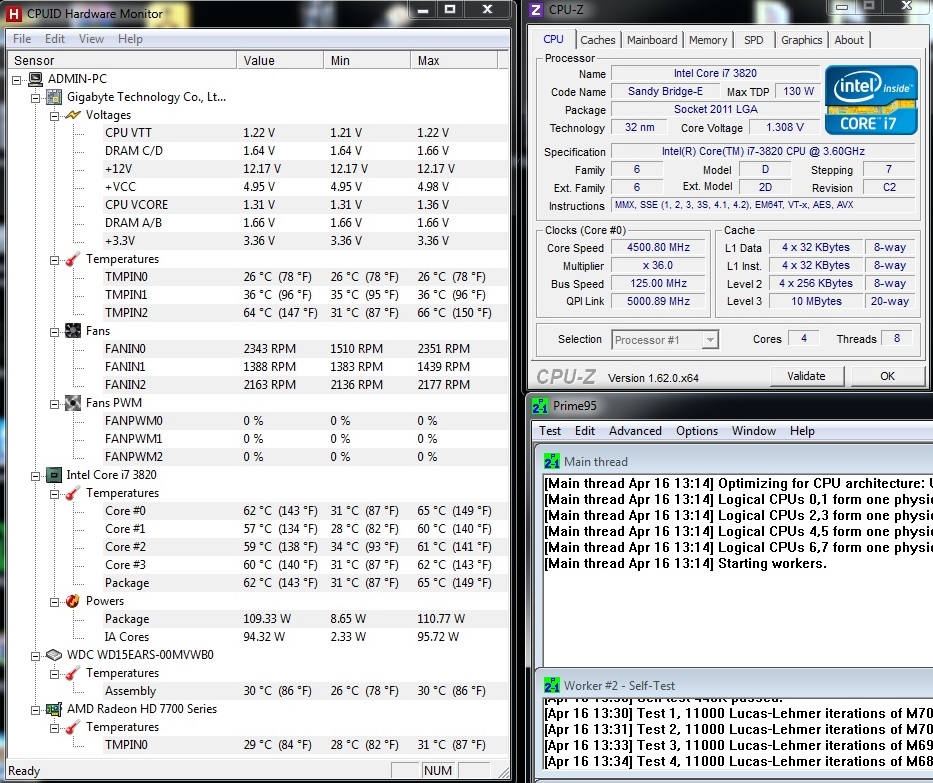Open the SPD tab in CPU-Z
Screen dimensions: 933x783
(753, 40)
